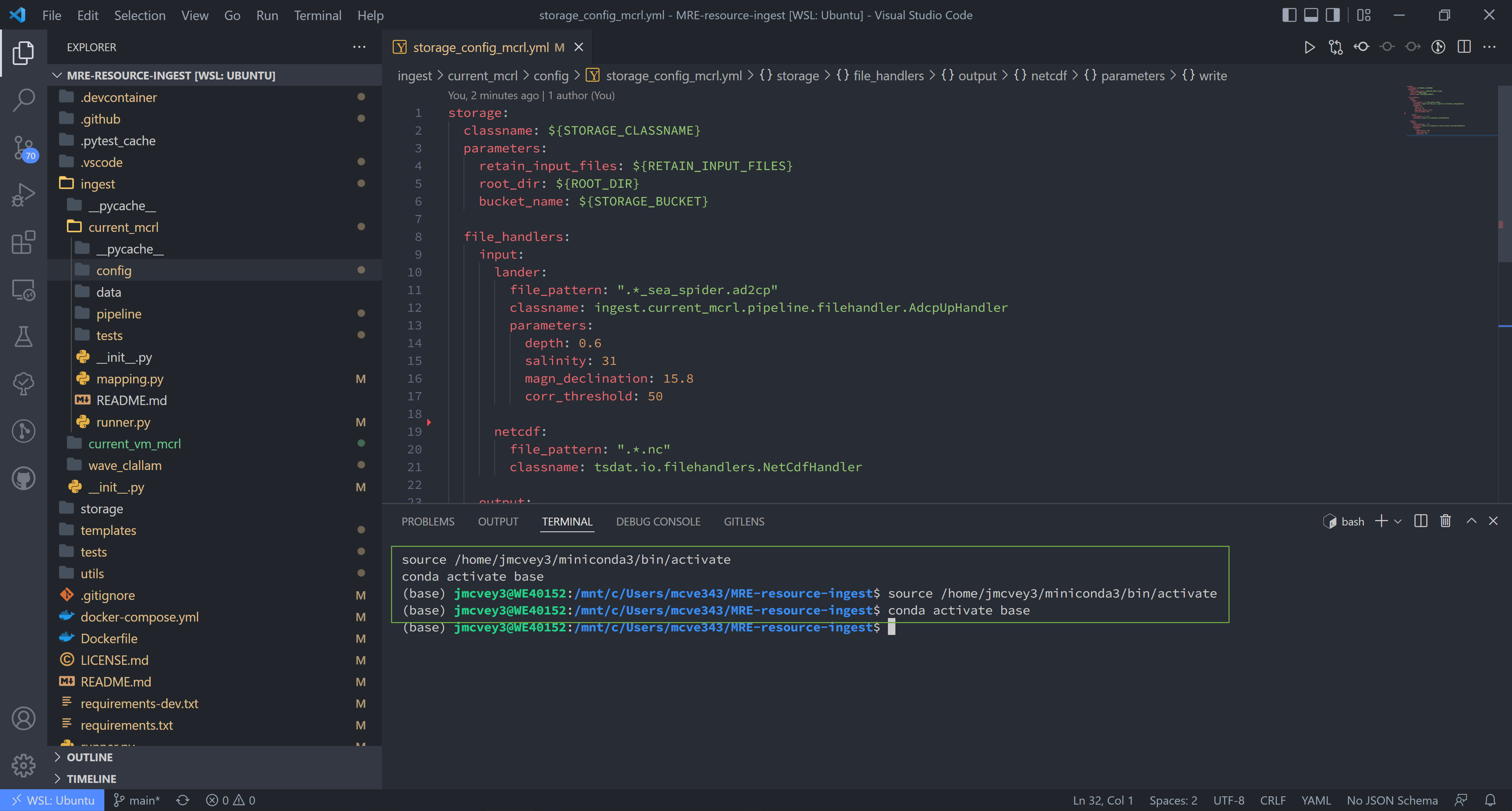This screenshot has height=811, width=1512.
Task: Switch to the DEBUG CONSOLE tab
Action: tap(658, 522)
